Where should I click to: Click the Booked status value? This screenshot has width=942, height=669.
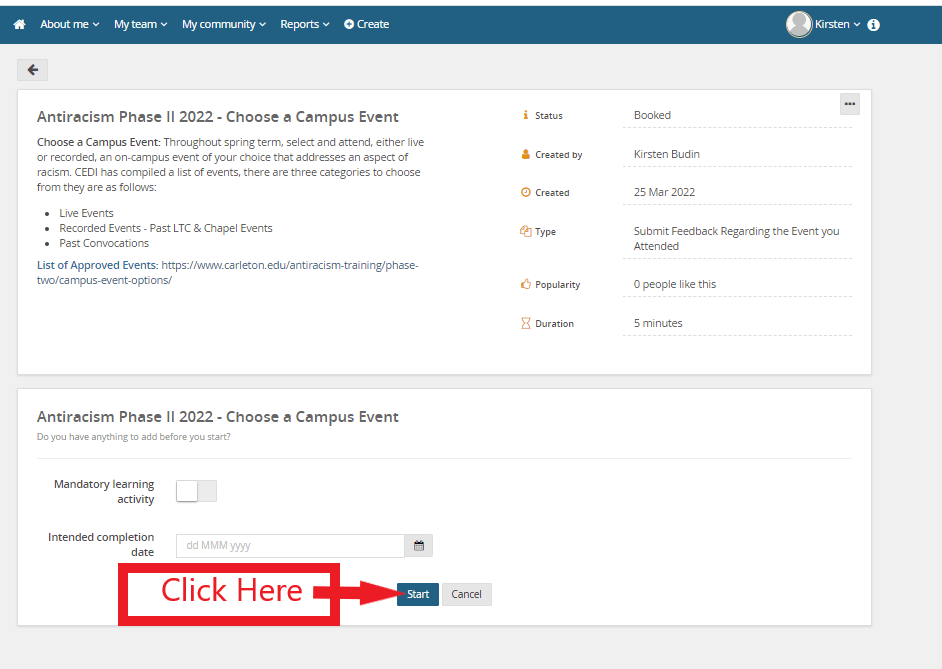tap(652, 115)
